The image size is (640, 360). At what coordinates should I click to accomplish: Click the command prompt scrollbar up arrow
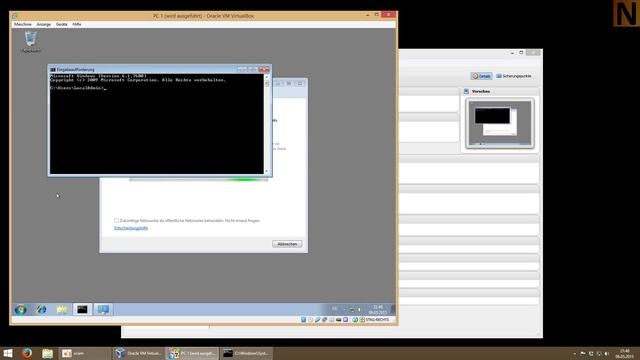[267, 77]
